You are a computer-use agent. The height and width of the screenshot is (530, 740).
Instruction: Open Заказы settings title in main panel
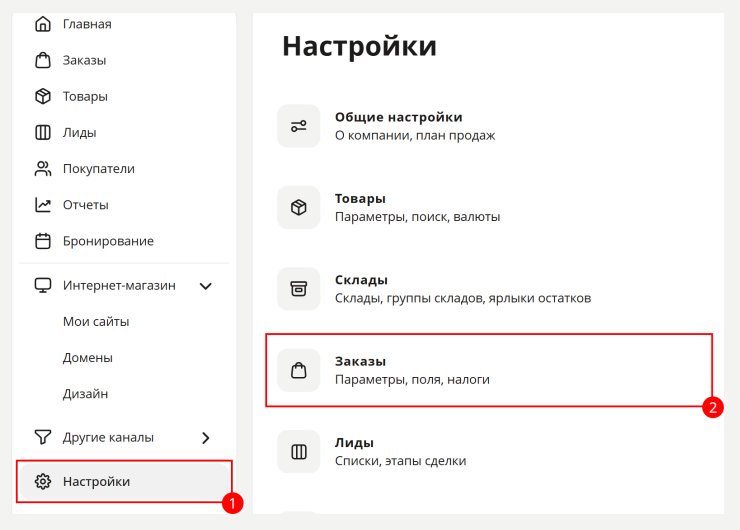[x=361, y=362]
